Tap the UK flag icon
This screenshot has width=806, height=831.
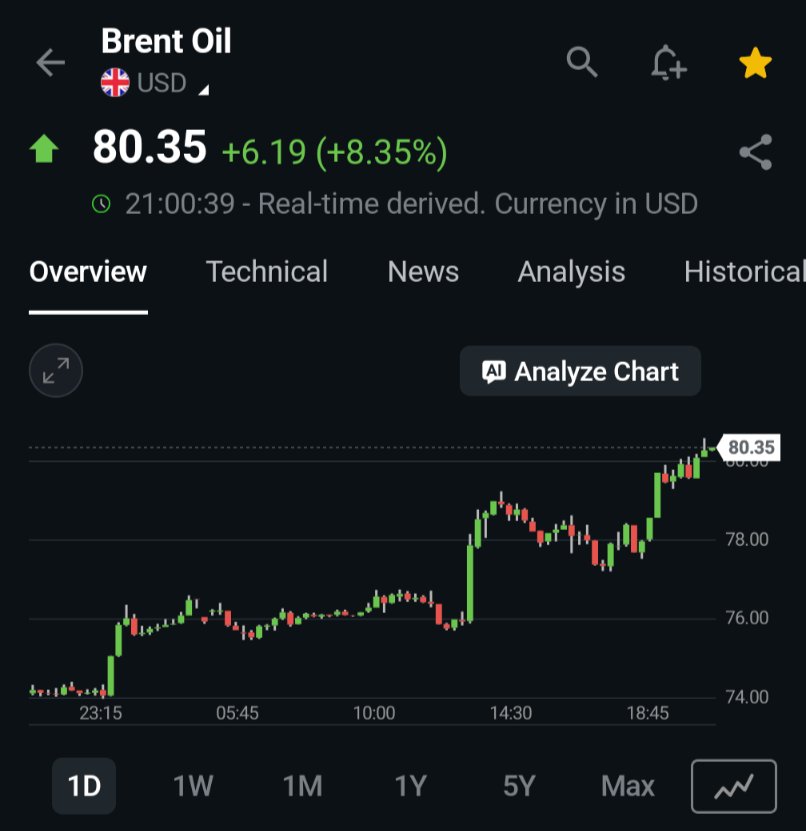coord(115,83)
